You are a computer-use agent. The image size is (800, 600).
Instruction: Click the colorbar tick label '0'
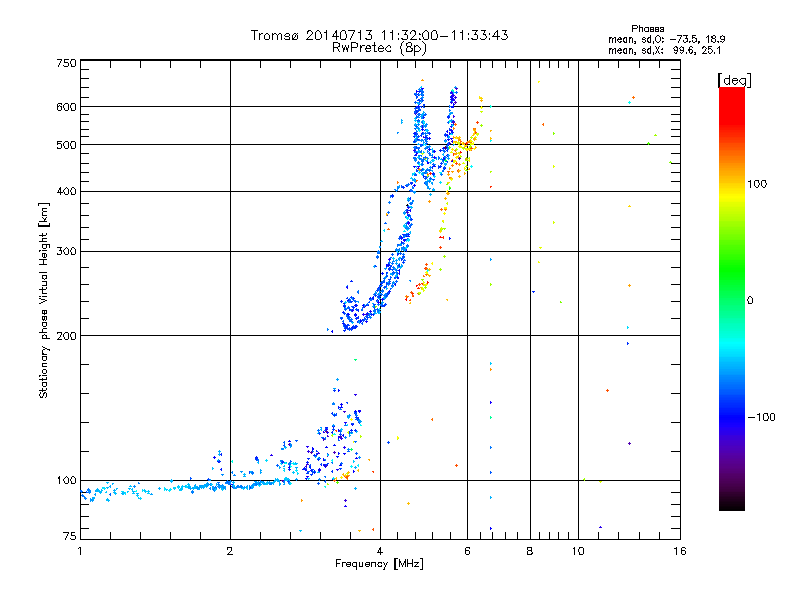pos(750,301)
